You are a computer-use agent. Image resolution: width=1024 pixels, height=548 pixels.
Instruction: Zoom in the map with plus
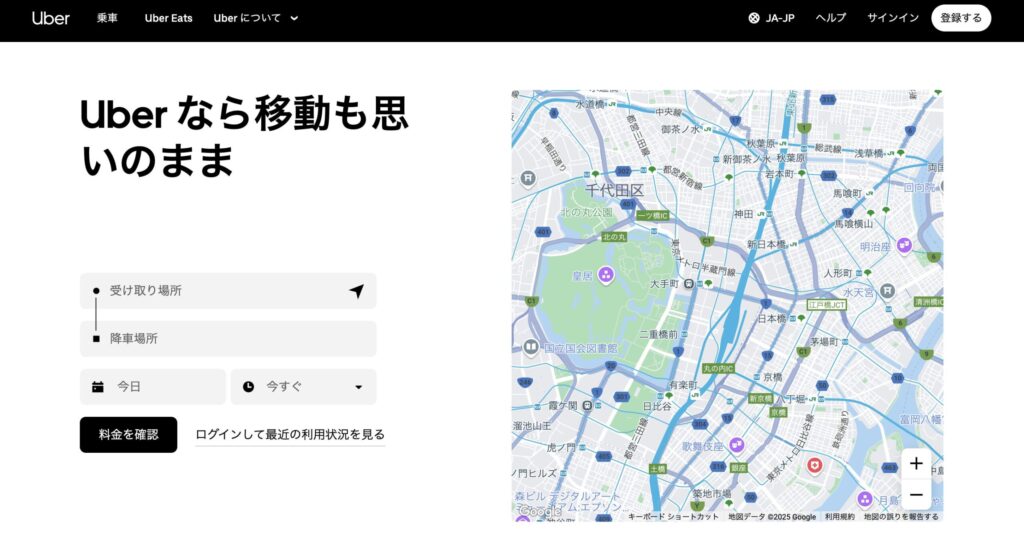pos(916,463)
